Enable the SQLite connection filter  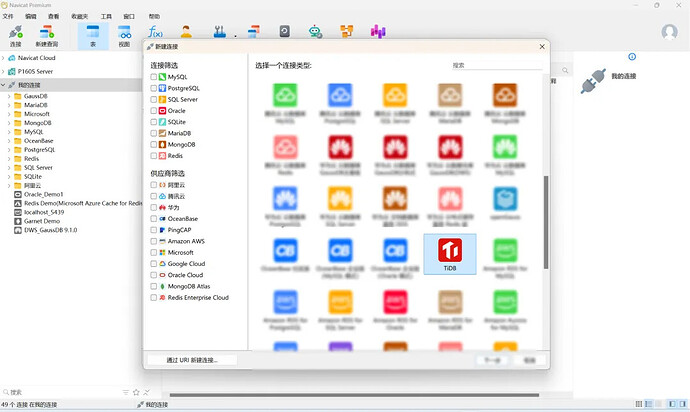coord(154,122)
